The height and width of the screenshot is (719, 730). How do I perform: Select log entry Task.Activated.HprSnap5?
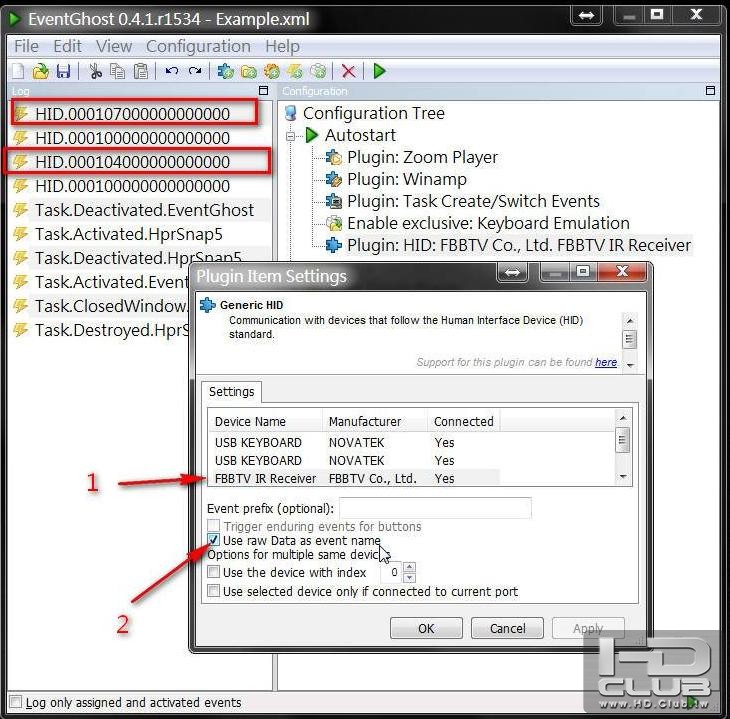tap(128, 234)
